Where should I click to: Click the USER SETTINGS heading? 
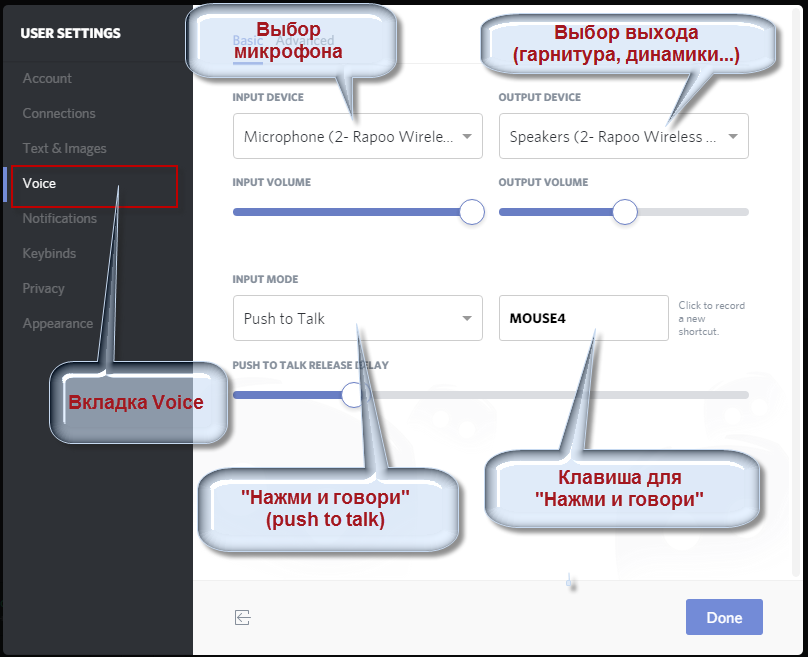(71, 33)
